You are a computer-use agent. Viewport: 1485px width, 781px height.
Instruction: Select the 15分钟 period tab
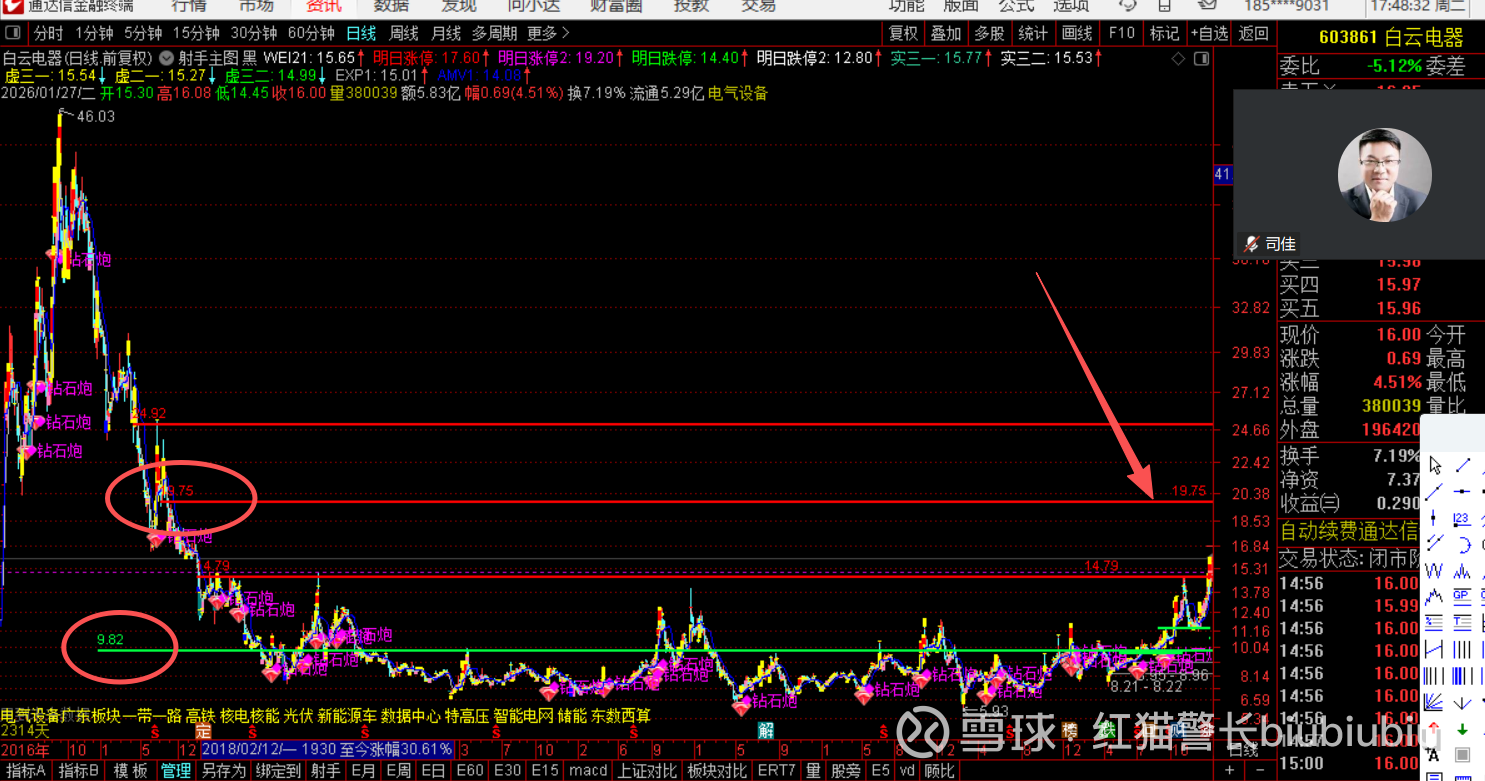coord(196,33)
